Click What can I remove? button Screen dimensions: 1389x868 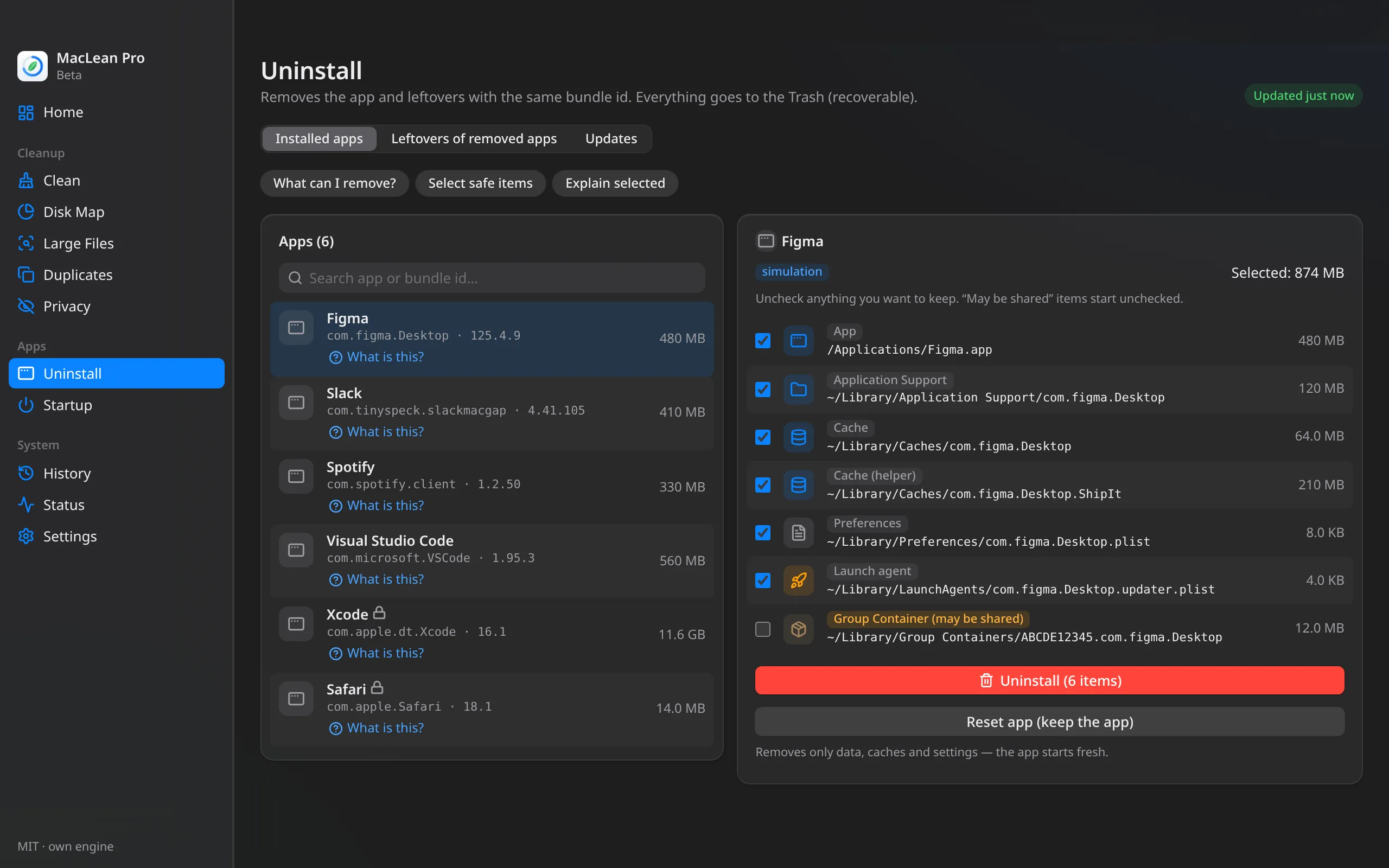point(335,183)
